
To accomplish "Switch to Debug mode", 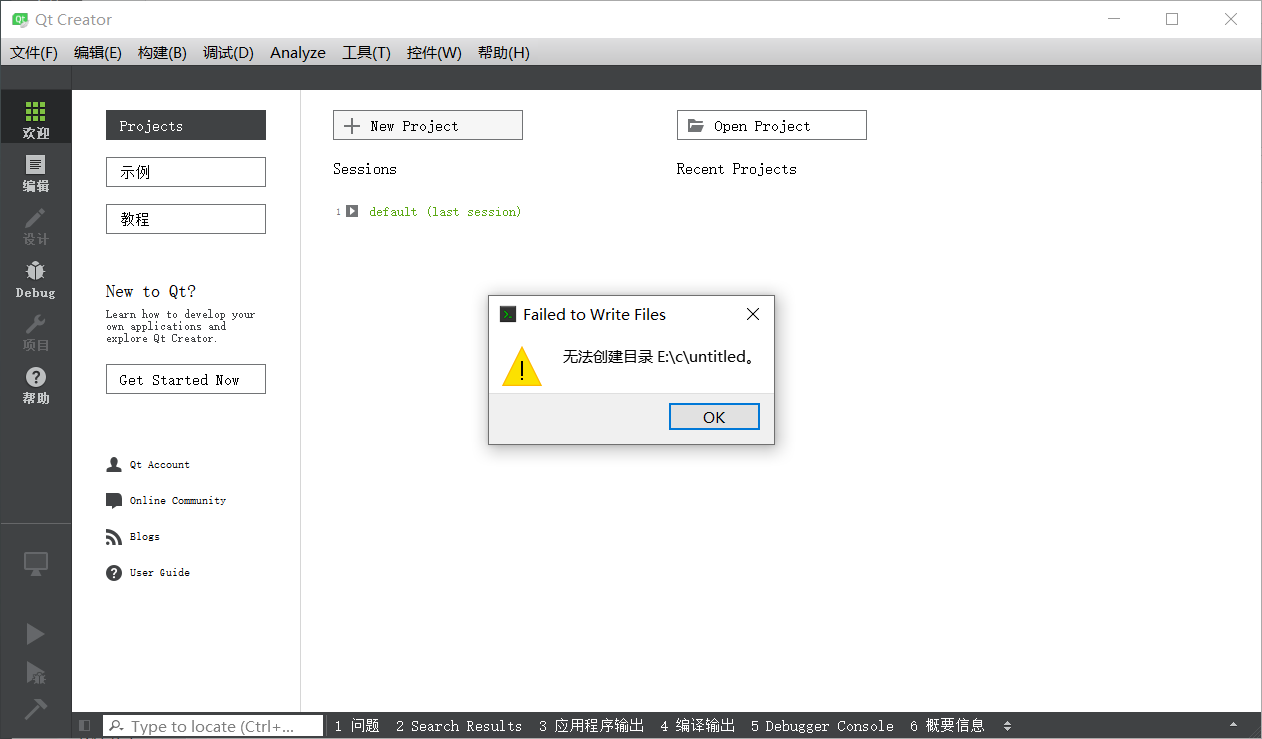I will [36, 278].
